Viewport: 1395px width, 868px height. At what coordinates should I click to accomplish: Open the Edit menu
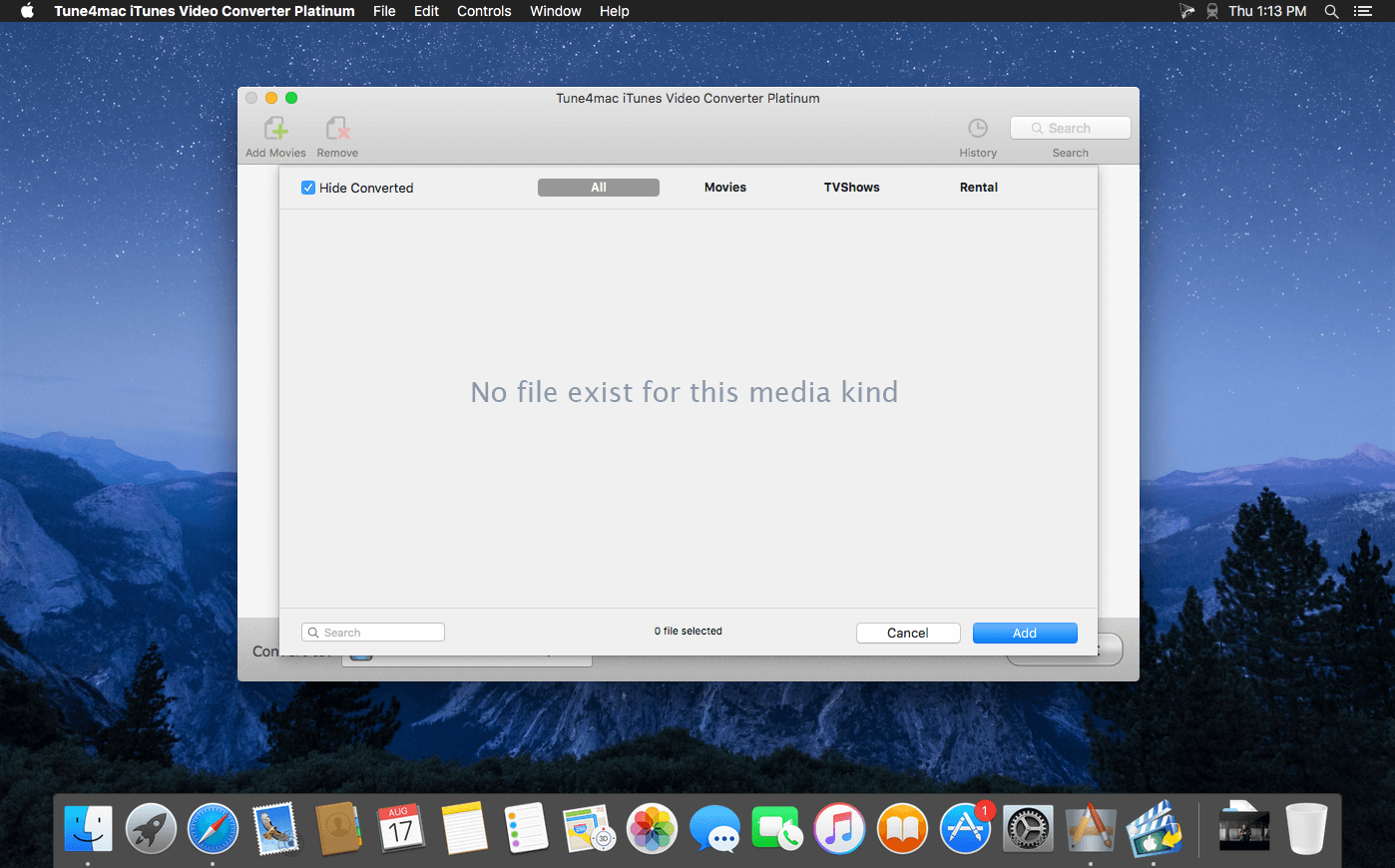(x=426, y=11)
